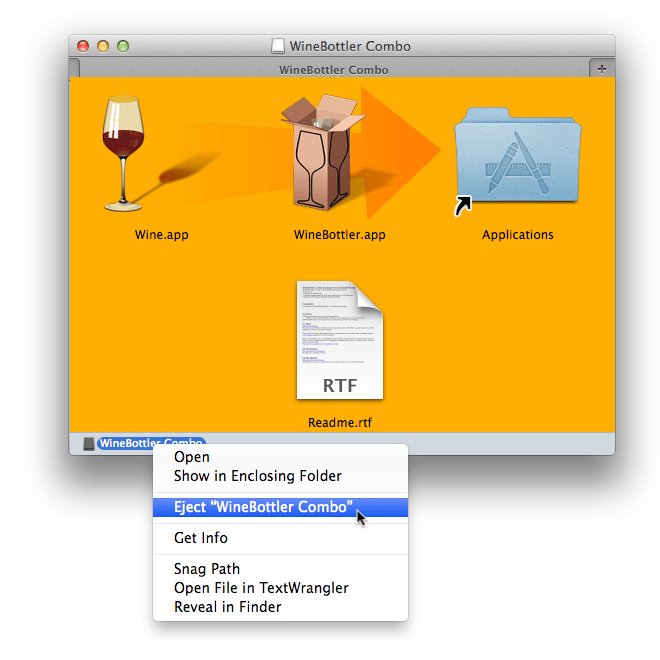Select the Readme.rtf document icon

tap(340, 340)
